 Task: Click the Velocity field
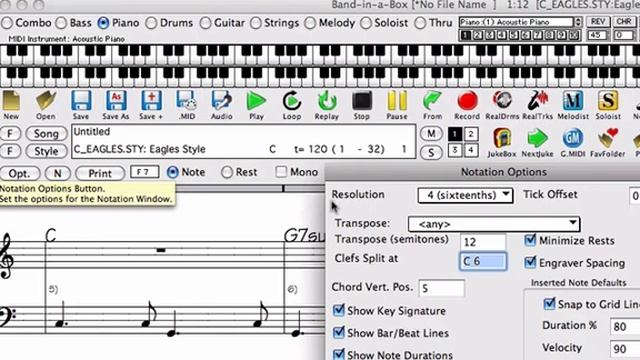(624, 349)
